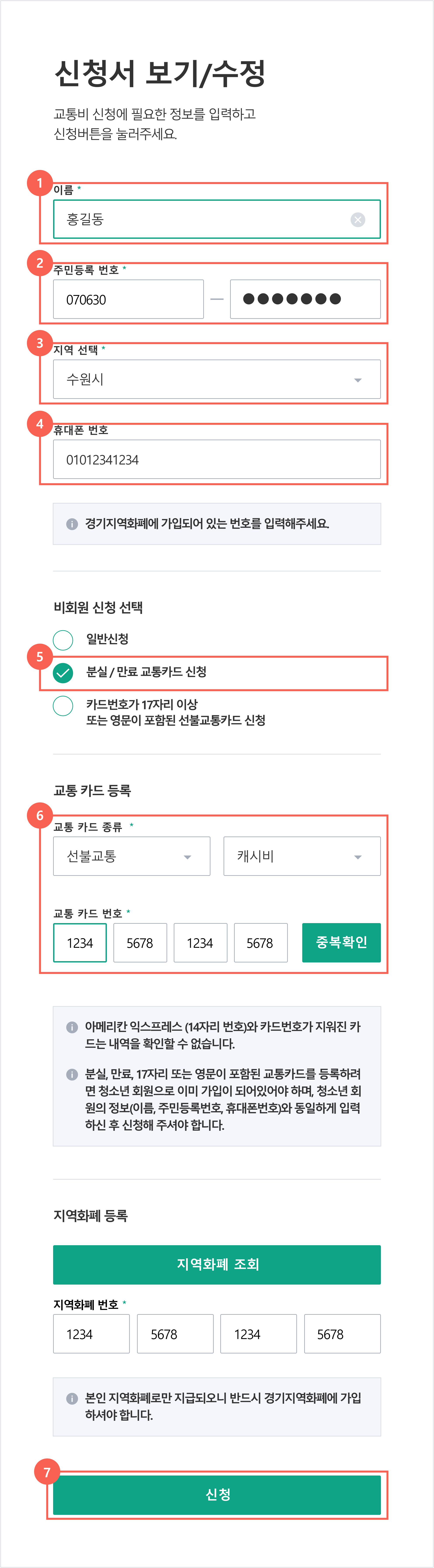
Task: Submit with the 신청 button
Action: pyautogui.click(x=217, y=1495)
